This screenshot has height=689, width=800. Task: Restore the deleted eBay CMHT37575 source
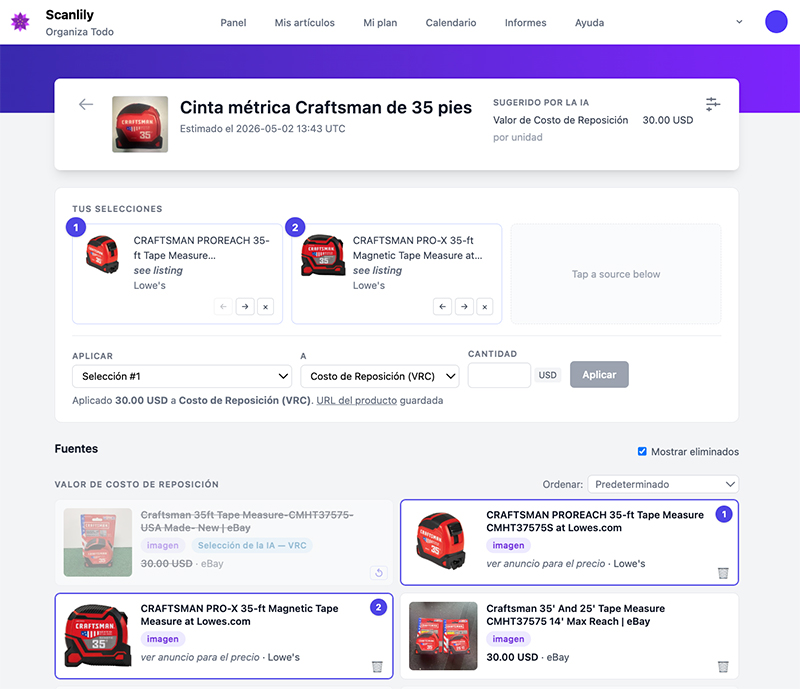coord(379,573)
